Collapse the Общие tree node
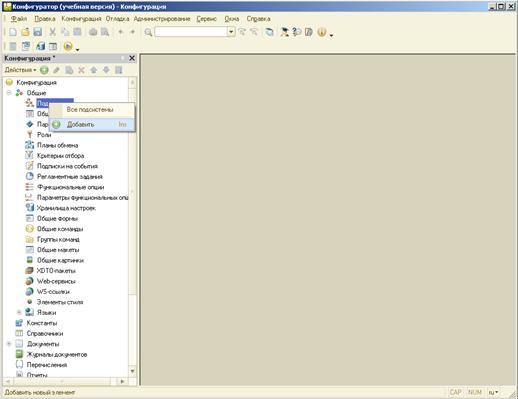 pyautogui.click(x=9, y=93)
